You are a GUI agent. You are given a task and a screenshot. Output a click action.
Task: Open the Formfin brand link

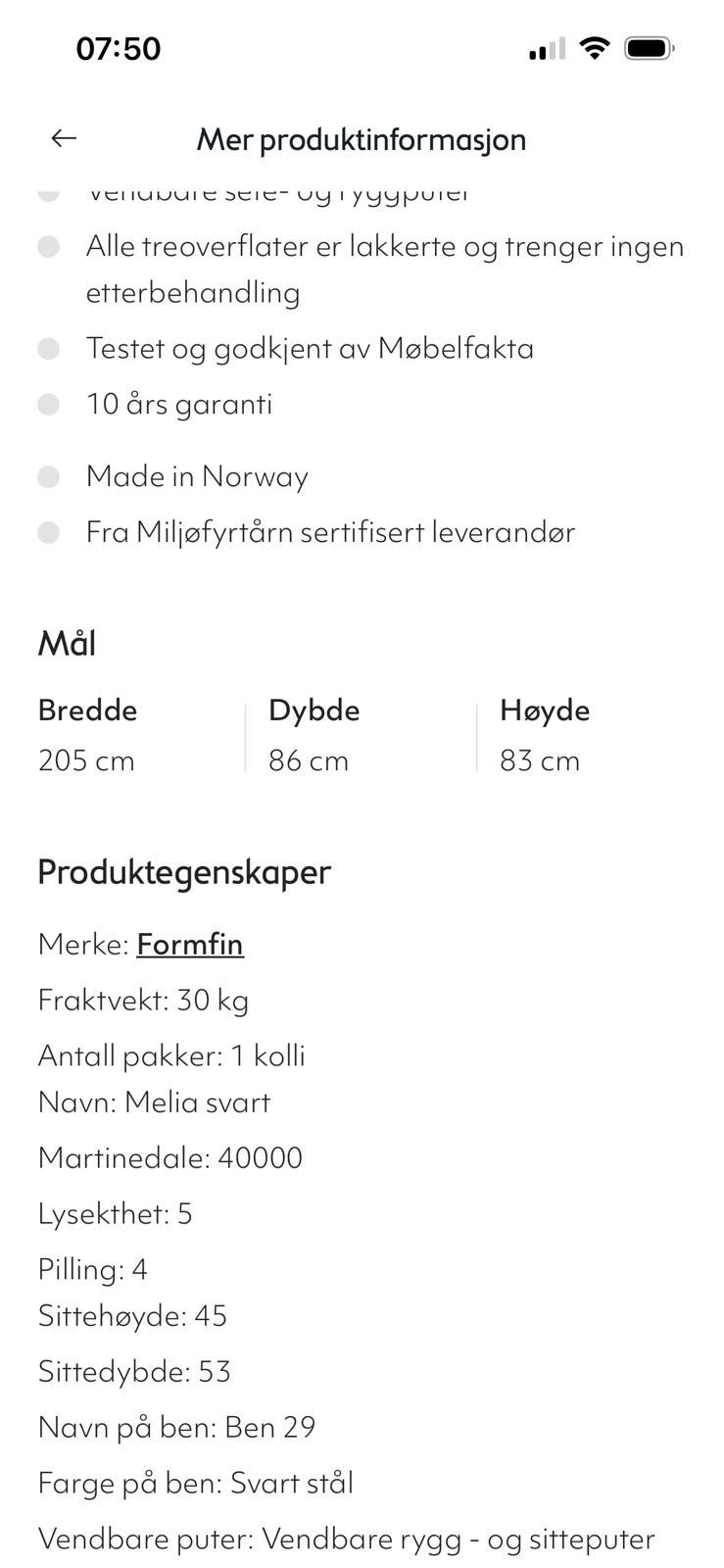coord(190,944)
